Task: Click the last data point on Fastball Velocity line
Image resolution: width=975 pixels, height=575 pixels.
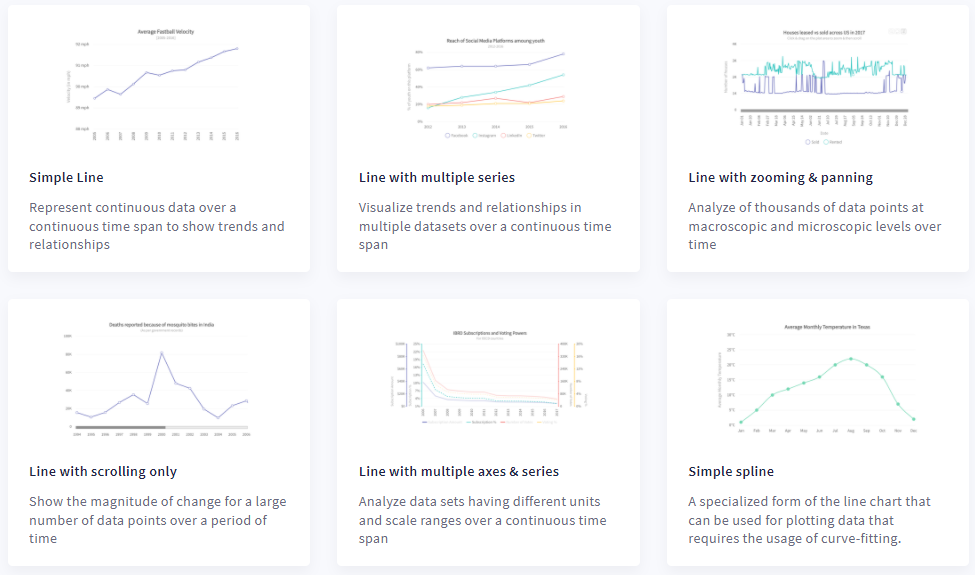Action: click(237, 48)
